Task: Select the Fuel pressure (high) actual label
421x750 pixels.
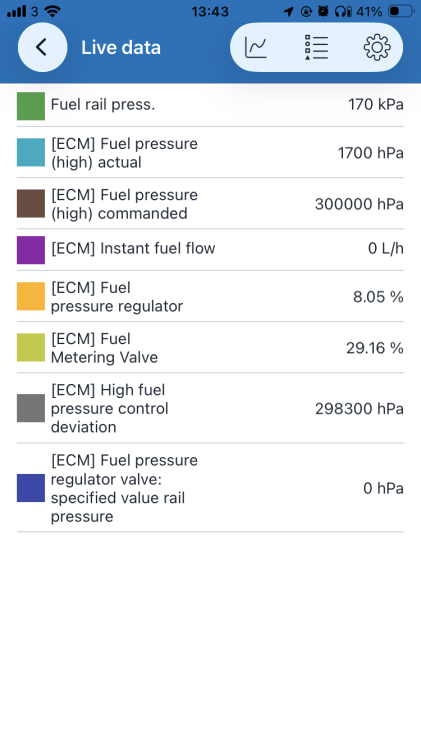Action: (x=124, y=153)
